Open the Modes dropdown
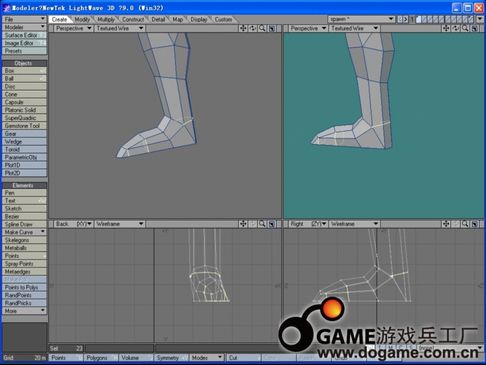The image size is (486, 365). (206, 358)
